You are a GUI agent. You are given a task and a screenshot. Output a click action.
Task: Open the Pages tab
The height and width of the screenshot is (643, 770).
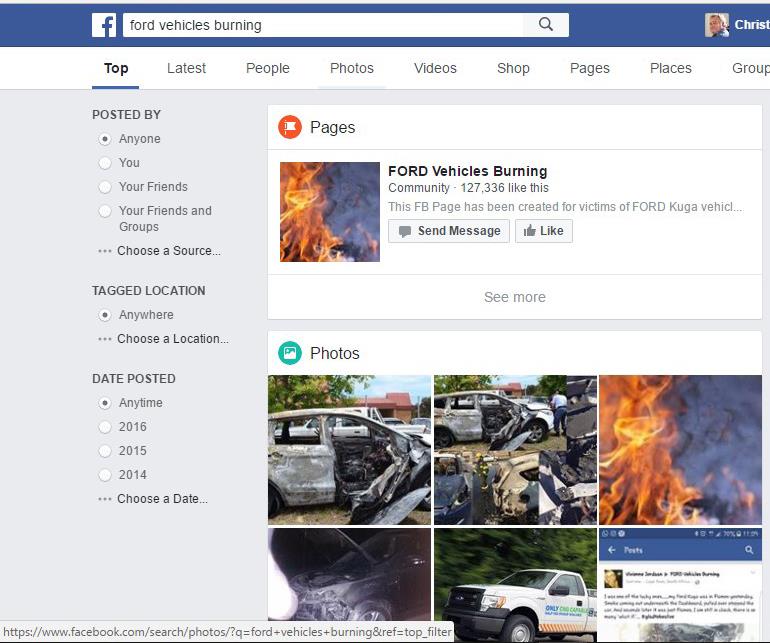589,68
